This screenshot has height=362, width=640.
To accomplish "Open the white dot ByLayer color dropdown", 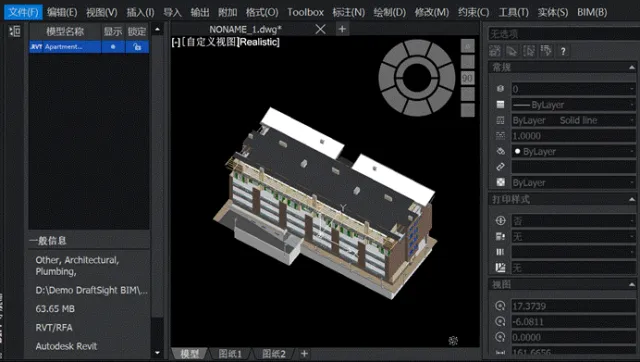I will pyautogui.click(x=573, y=151).
